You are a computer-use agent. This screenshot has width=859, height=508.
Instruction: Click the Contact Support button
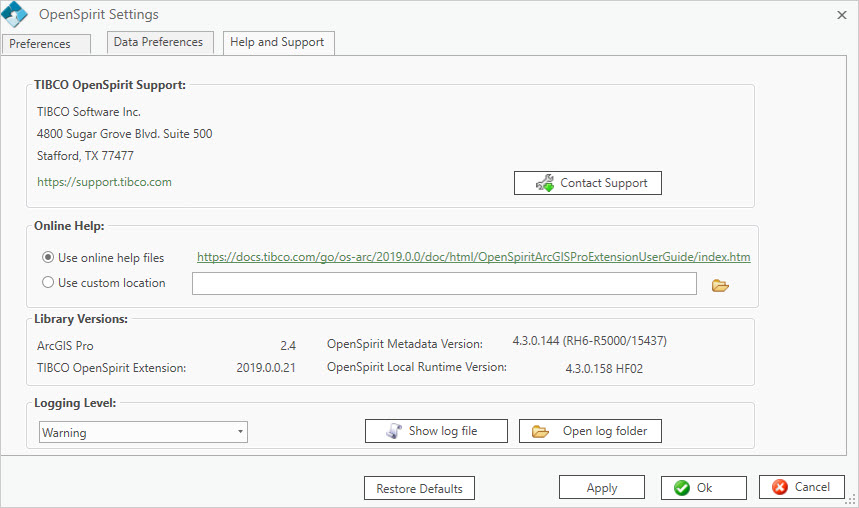coord(588,183)
